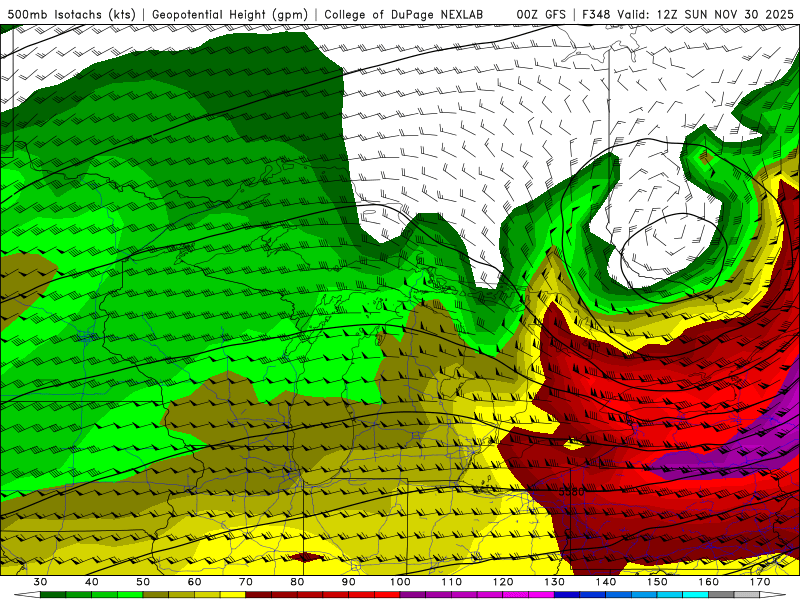Viewport: 800px width, 600px height.
Task: Click the 'F348' forecast hour text
Action: pyautogui.click(x=596, y=15)
